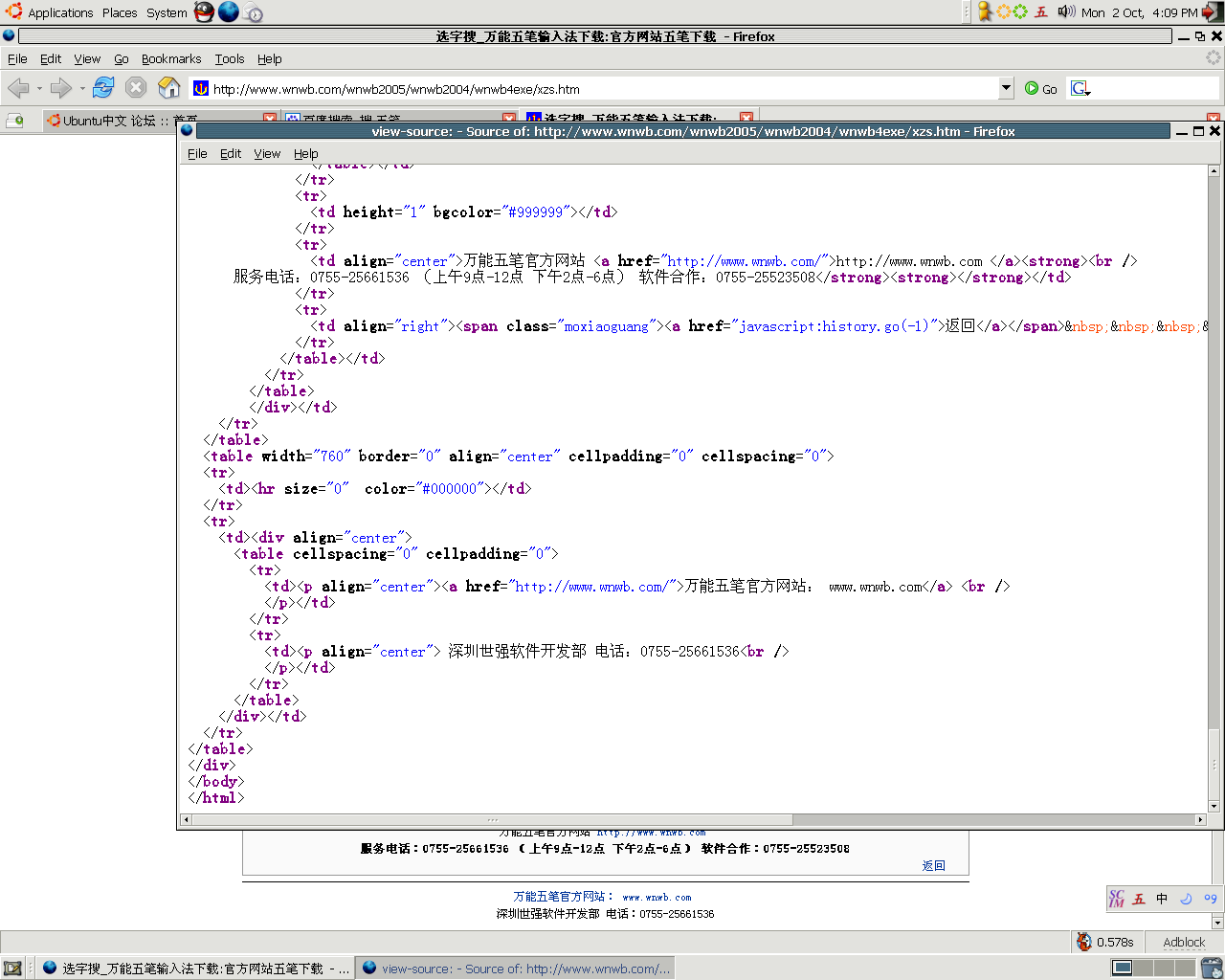Click the green Go button
Viewport: 1225px width, 980px height.
1040,88
